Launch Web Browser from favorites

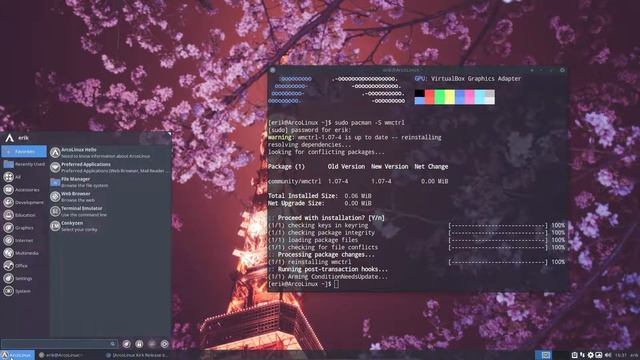tap(109, 197)
